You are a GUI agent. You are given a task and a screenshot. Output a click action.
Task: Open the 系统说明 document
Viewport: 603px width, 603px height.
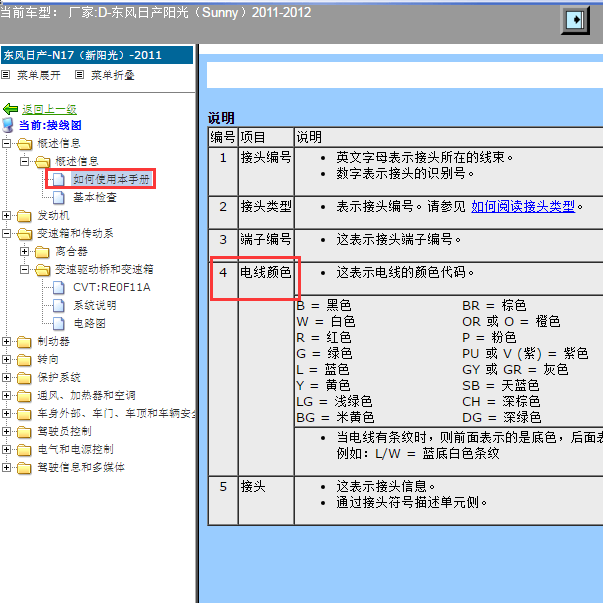(x=95, y=305)
